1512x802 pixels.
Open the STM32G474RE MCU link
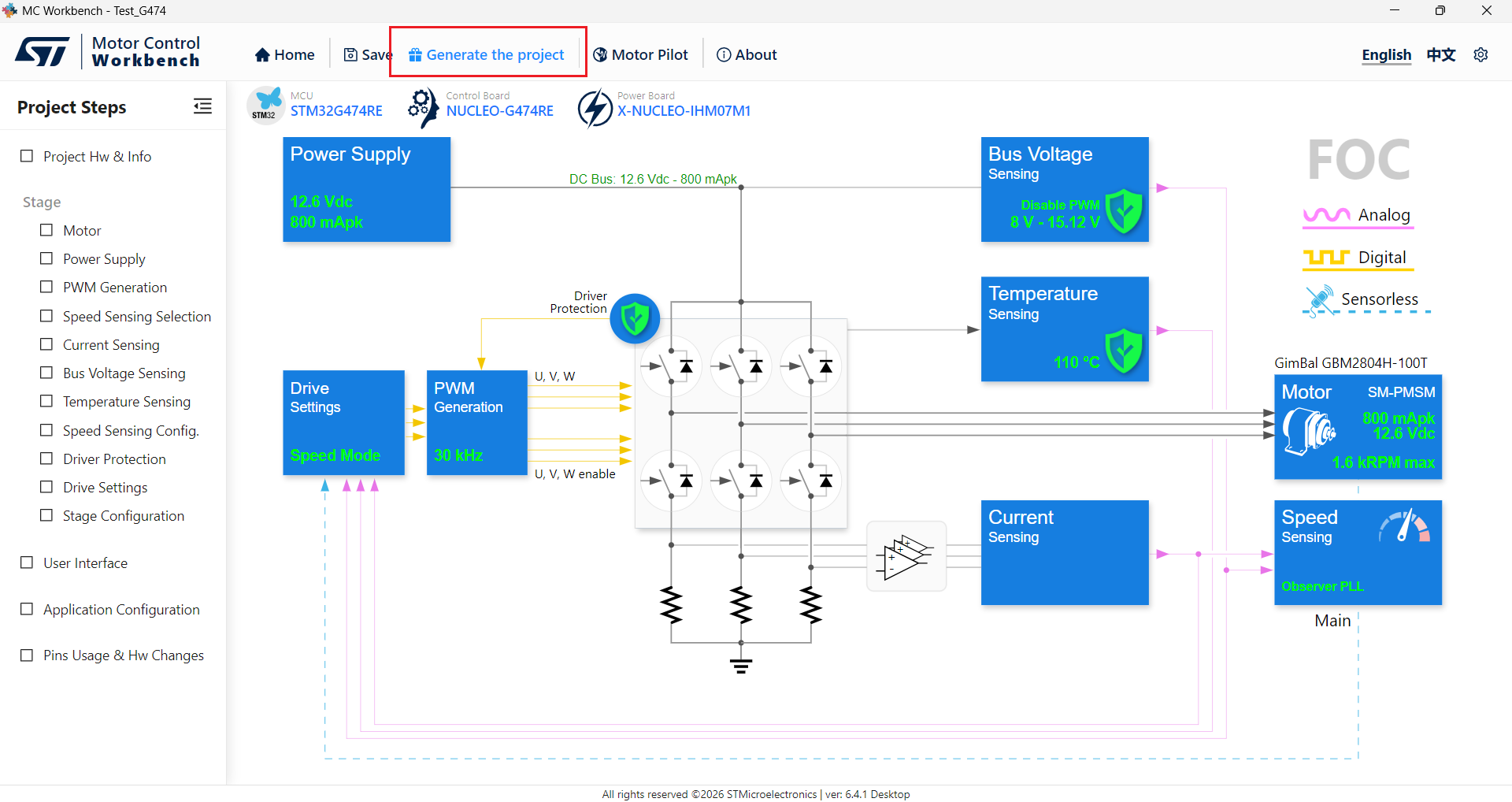(336, 111)
